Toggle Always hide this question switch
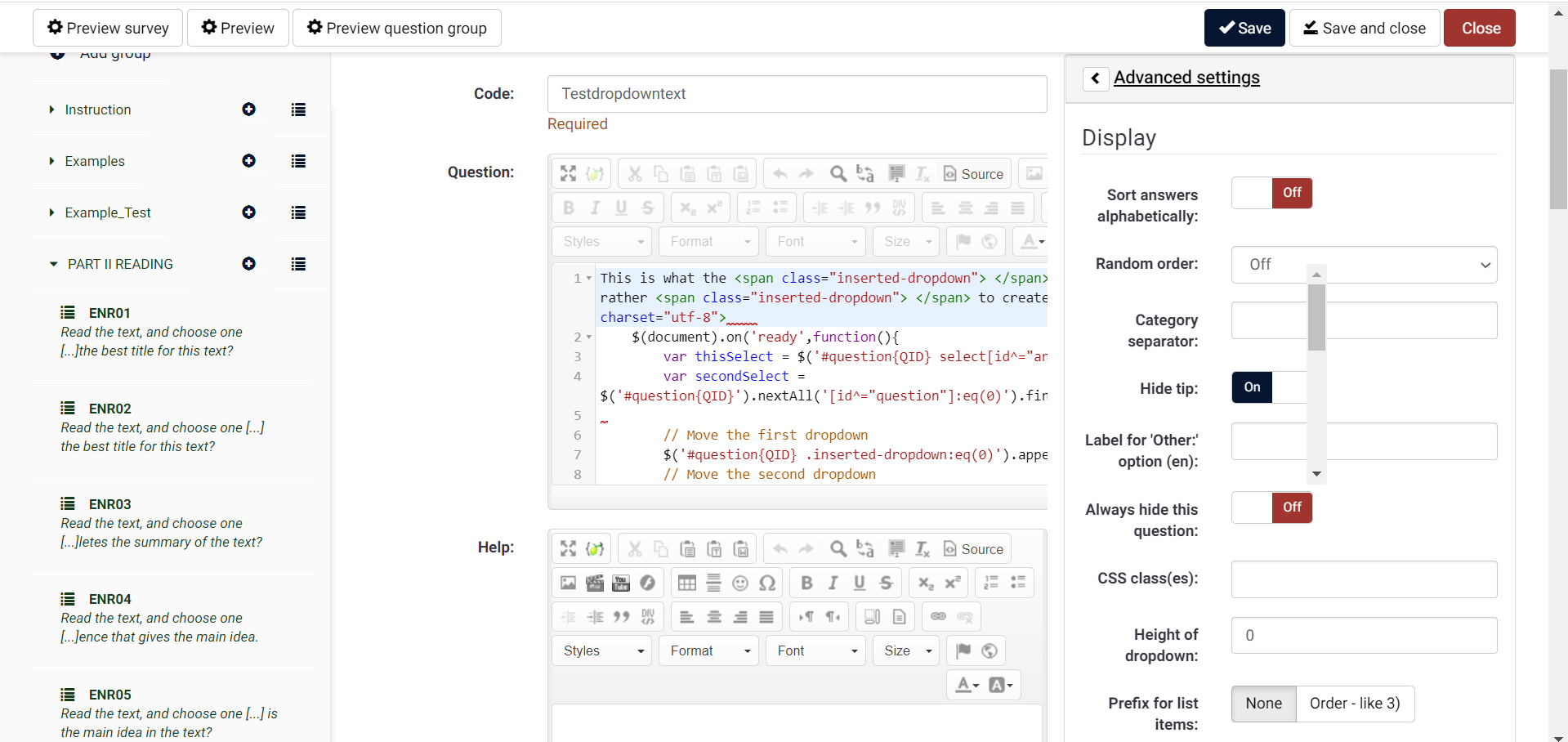This screenshot has height=742, width=1568. tap(1271, 507)
